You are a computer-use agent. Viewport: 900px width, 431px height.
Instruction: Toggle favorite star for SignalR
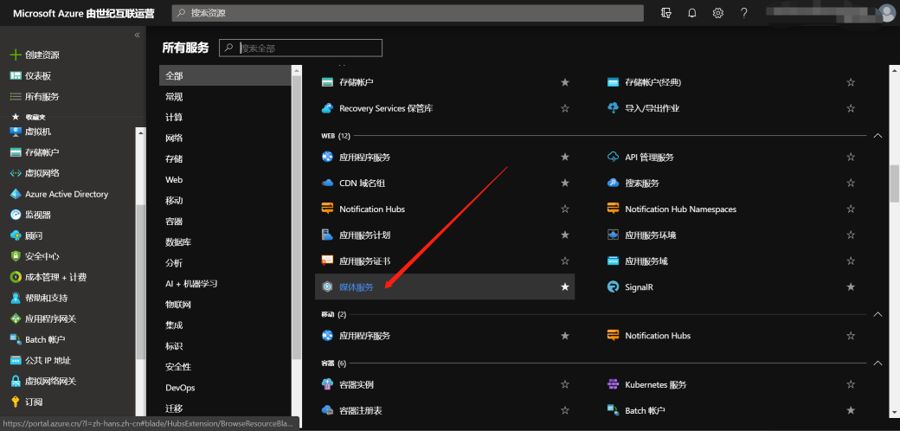851,287
